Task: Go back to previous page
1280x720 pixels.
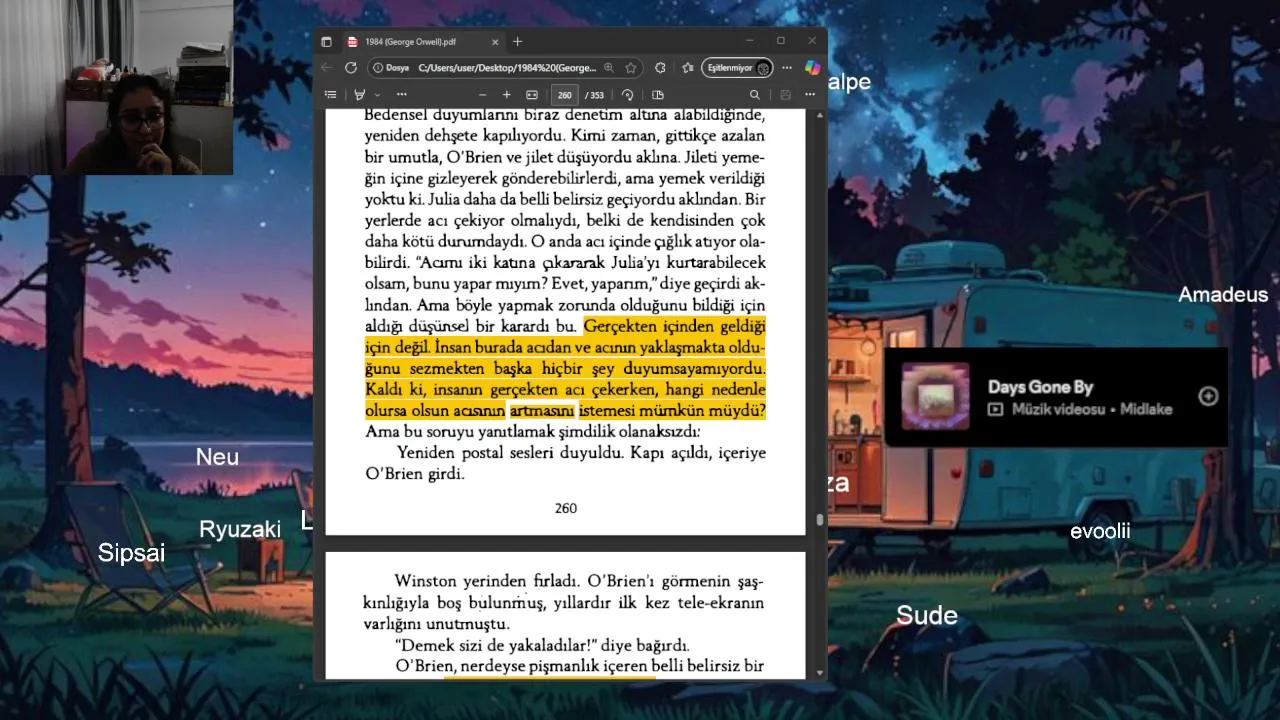Action: click(x=326, y=68)
